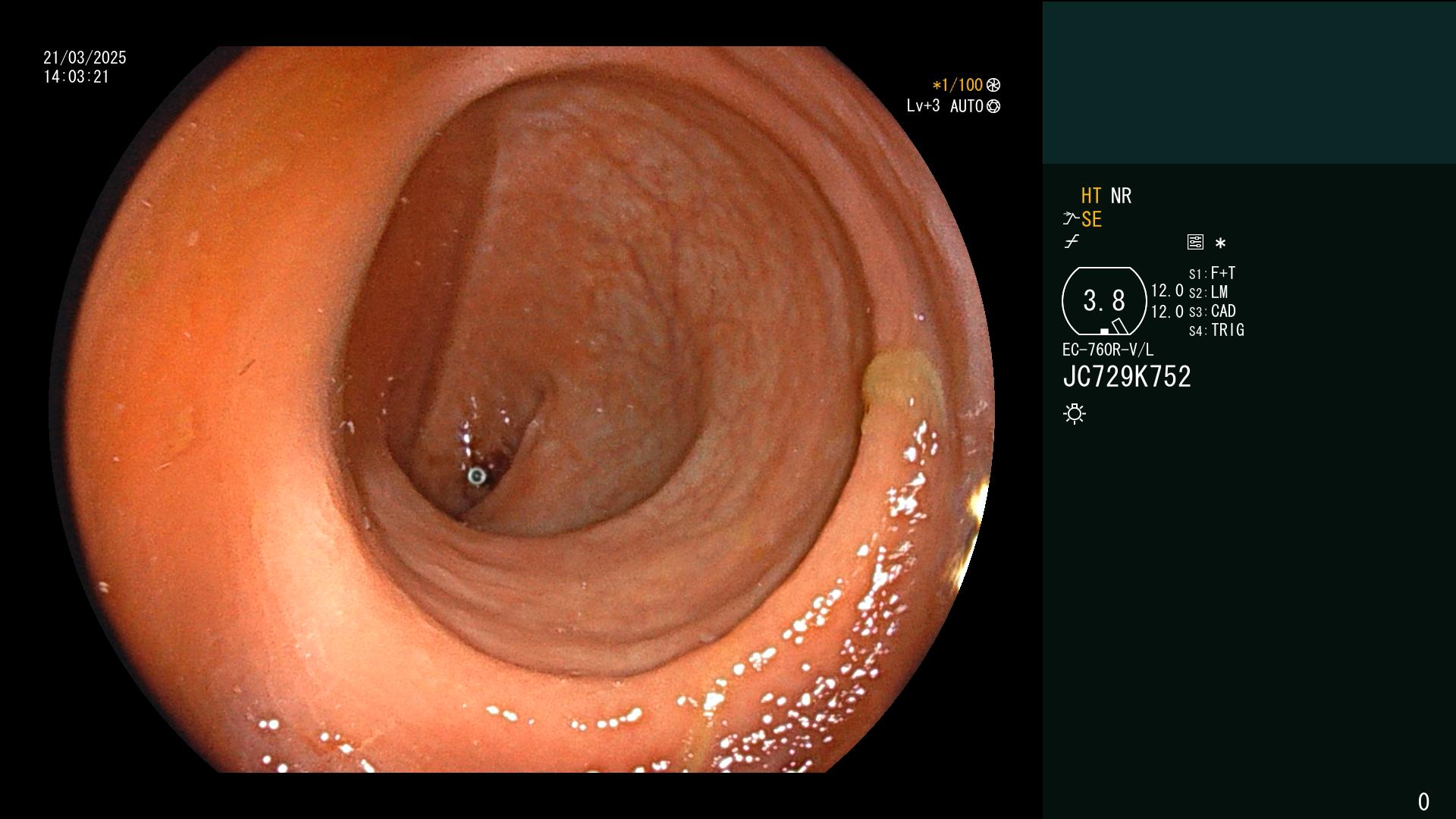Viewport: 1456px width, 819px height.
Task: Select the NR noise reduction label
Action: [x=1121, y=196]
